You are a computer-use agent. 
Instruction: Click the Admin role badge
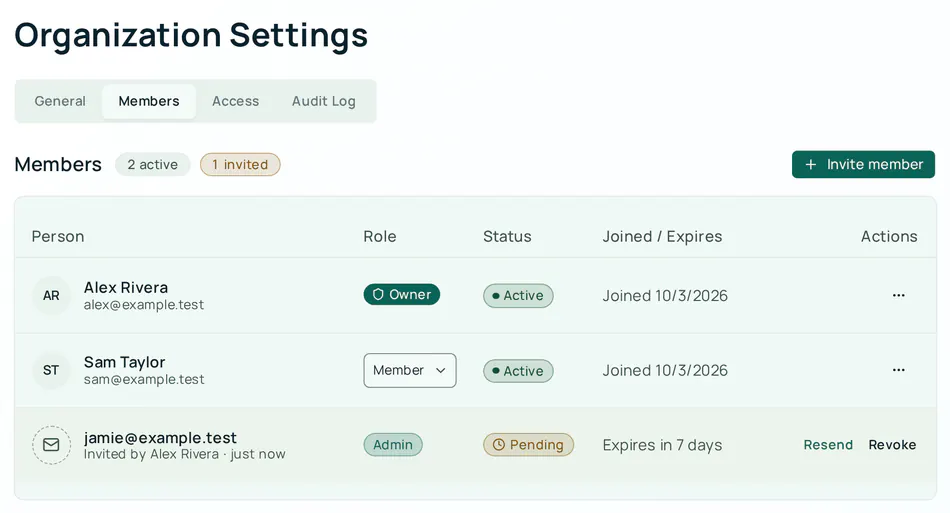393,445
